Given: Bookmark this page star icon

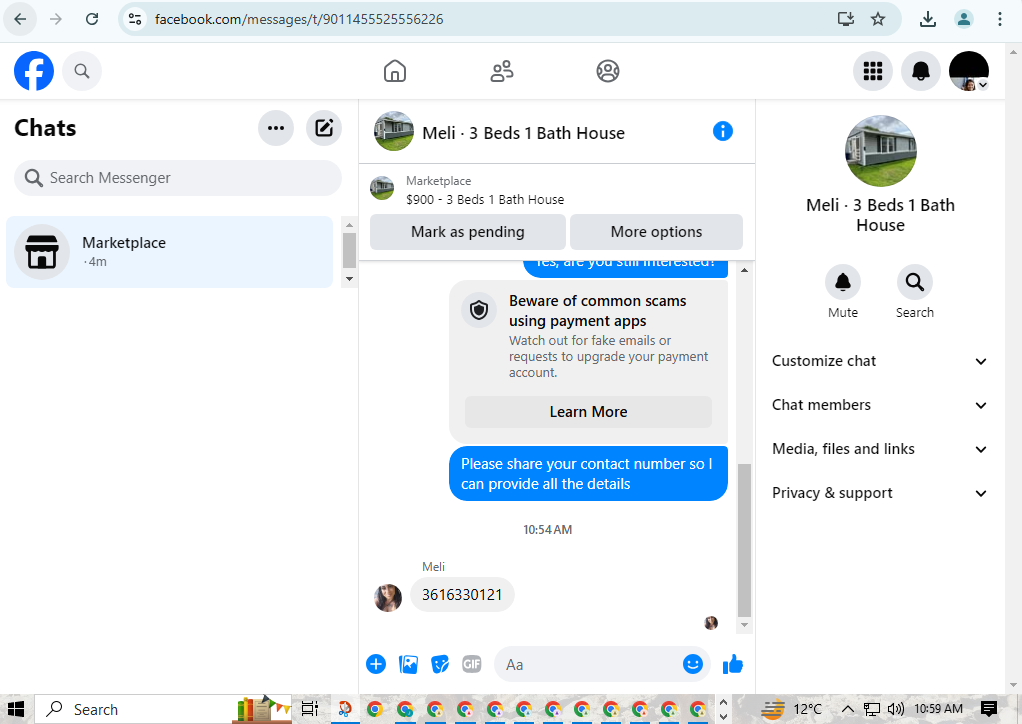Looking at the screenshot, I should [878, 19].
